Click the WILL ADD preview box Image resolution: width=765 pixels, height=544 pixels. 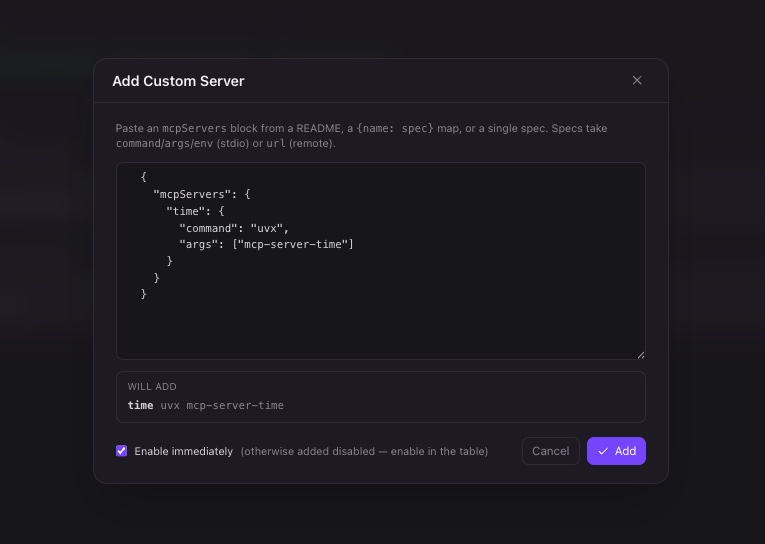pyautogui.click(x=381, y=397)
